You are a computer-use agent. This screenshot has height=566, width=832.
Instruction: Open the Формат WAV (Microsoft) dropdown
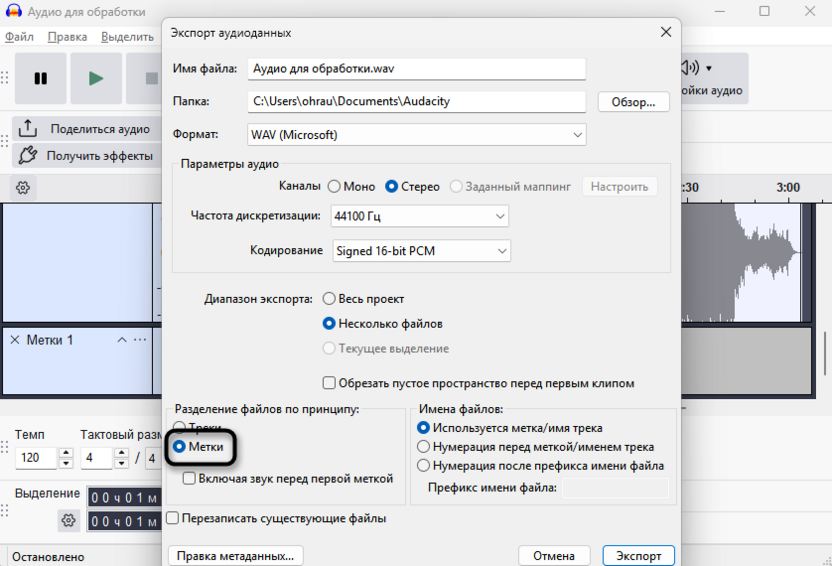417,135
